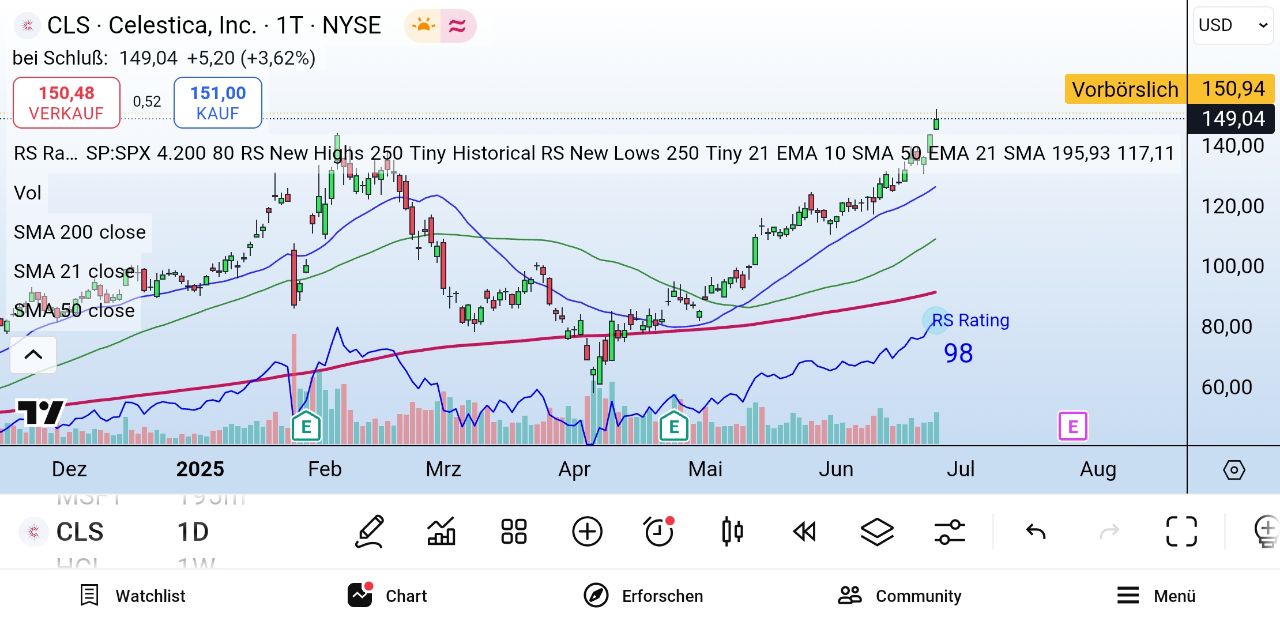
Task: Open the USD currency dropdown
Action: pos(1233,25)
